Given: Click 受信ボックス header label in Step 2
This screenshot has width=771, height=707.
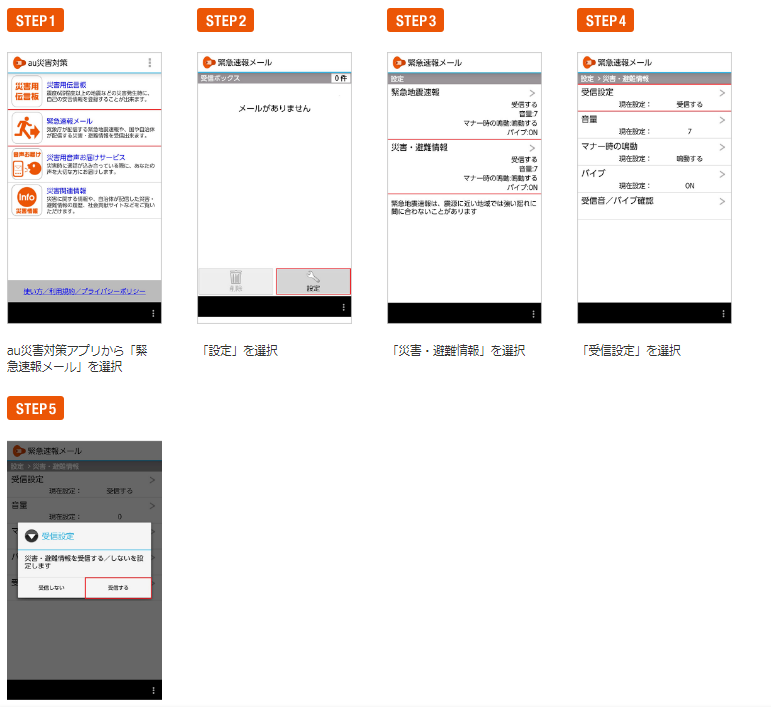Looking at the screenshot, I should coord(220,78).
